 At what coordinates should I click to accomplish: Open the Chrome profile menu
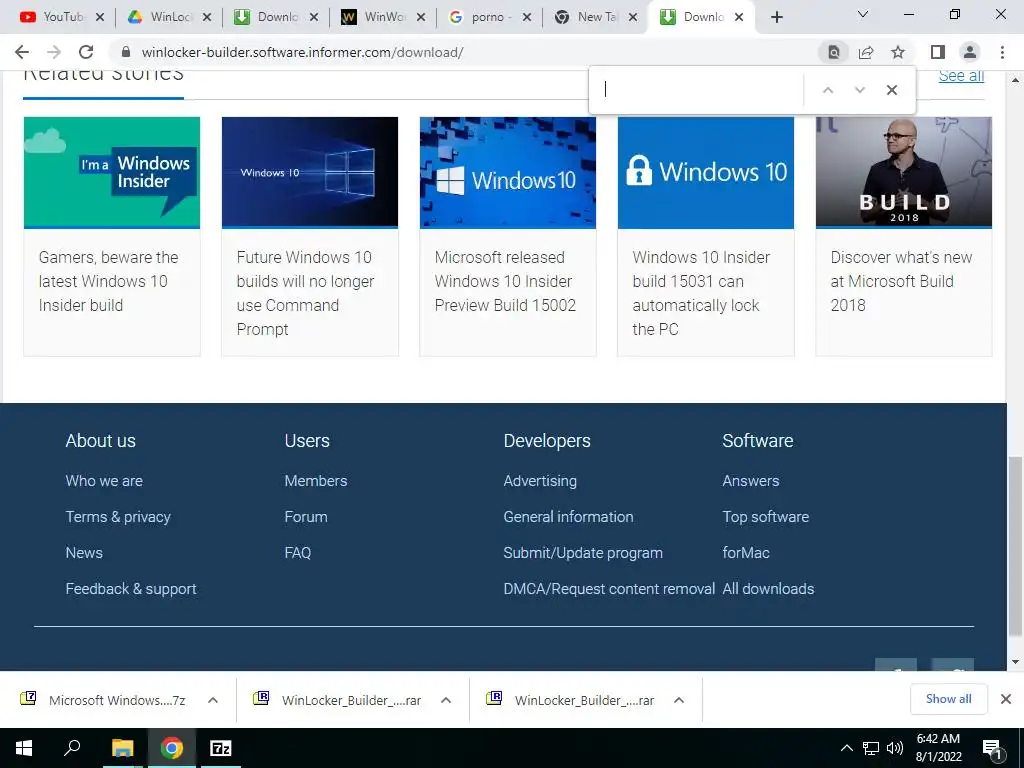click(x=970, y=52)
